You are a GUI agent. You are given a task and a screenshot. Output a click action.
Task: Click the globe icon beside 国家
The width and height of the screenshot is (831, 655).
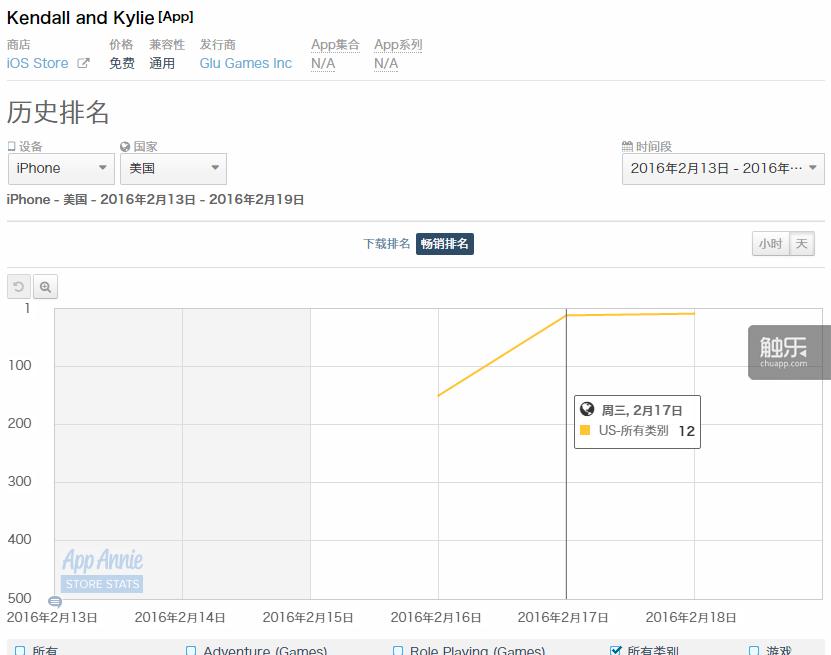click(125, 147)
